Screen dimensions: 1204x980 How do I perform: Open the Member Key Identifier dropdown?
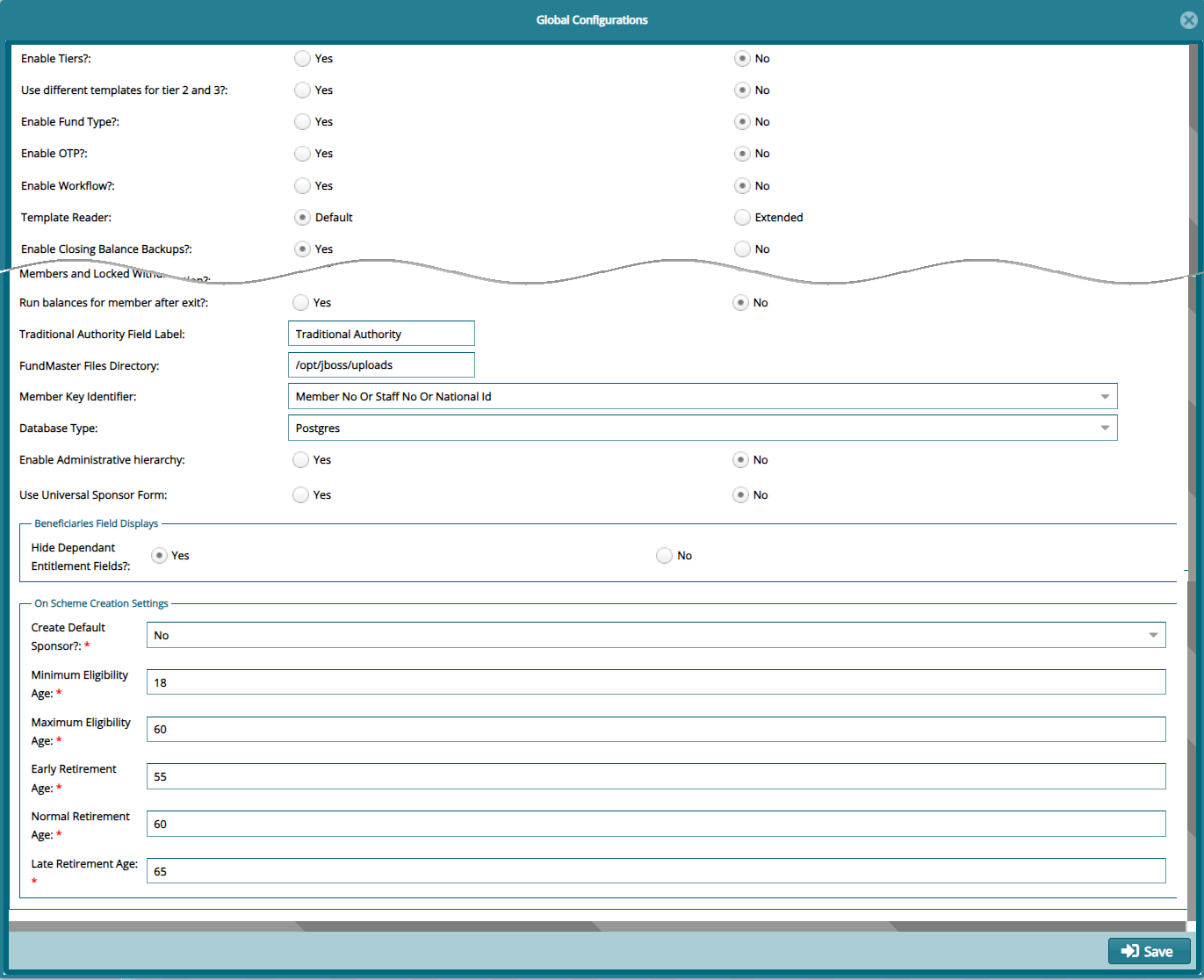[702, 397]
